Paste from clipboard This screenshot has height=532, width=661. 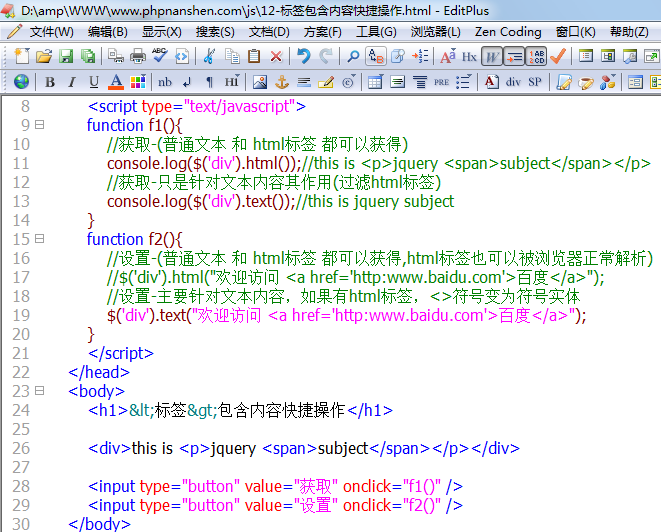254,56
